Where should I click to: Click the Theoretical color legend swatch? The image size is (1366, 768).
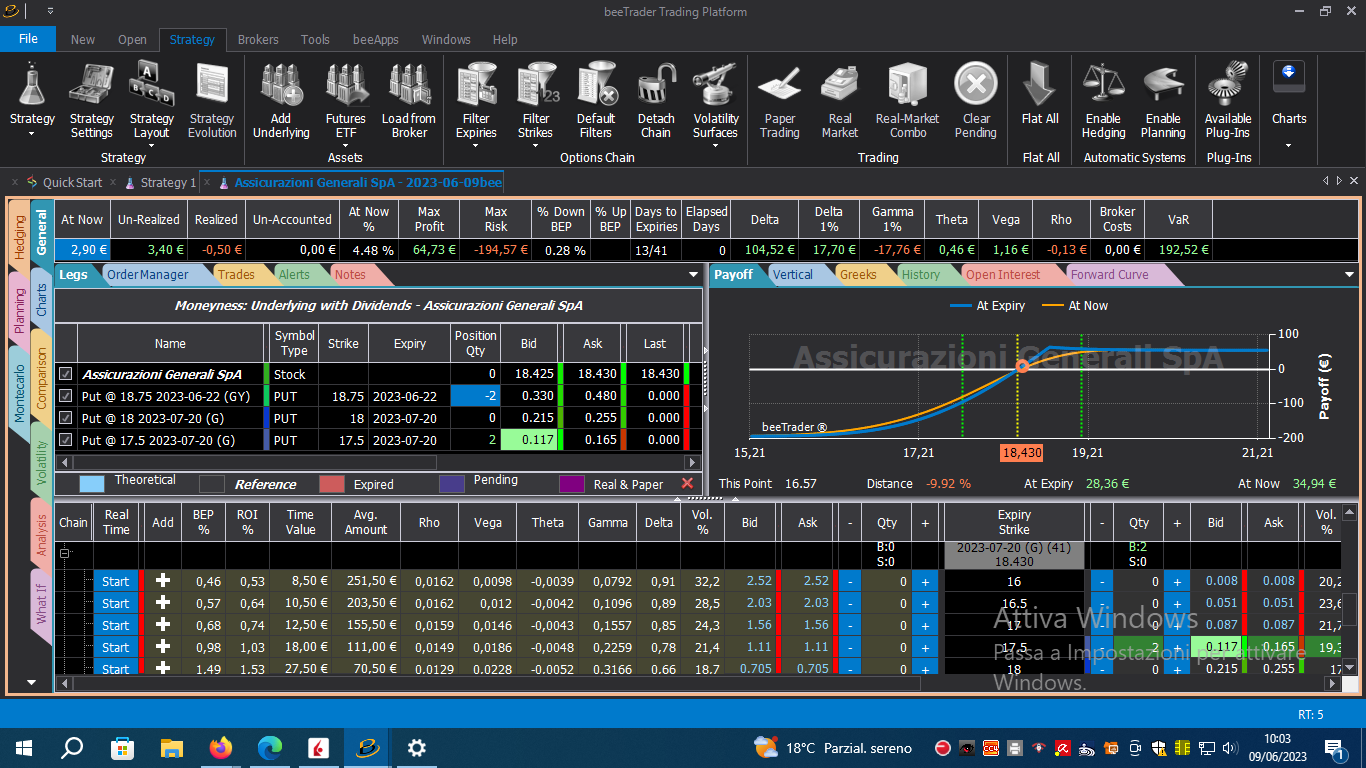click(91, 484)
